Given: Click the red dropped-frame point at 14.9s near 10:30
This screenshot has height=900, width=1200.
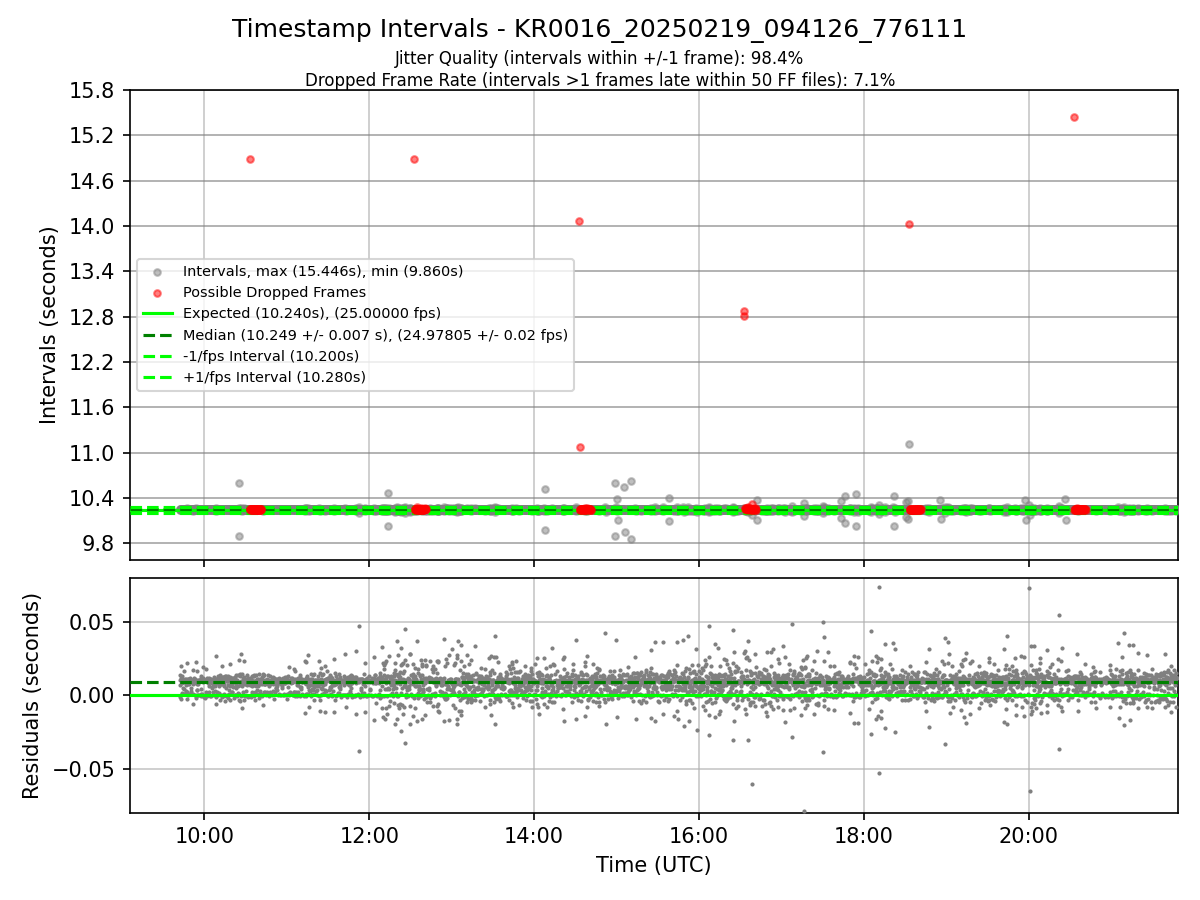Looking at the screenshot, I should (250, 159).
